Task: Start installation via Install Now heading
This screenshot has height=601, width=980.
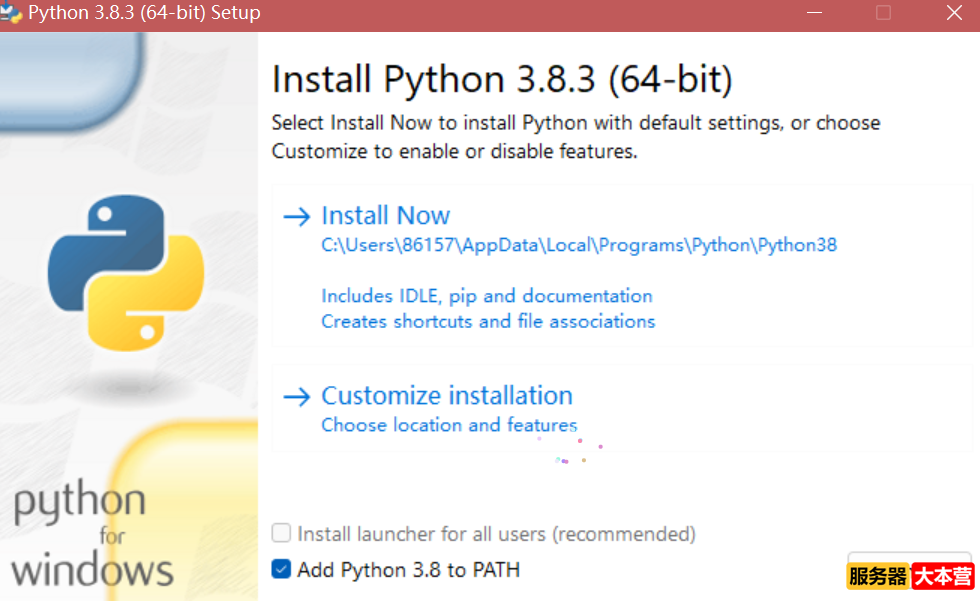Action: pos(386,216)
